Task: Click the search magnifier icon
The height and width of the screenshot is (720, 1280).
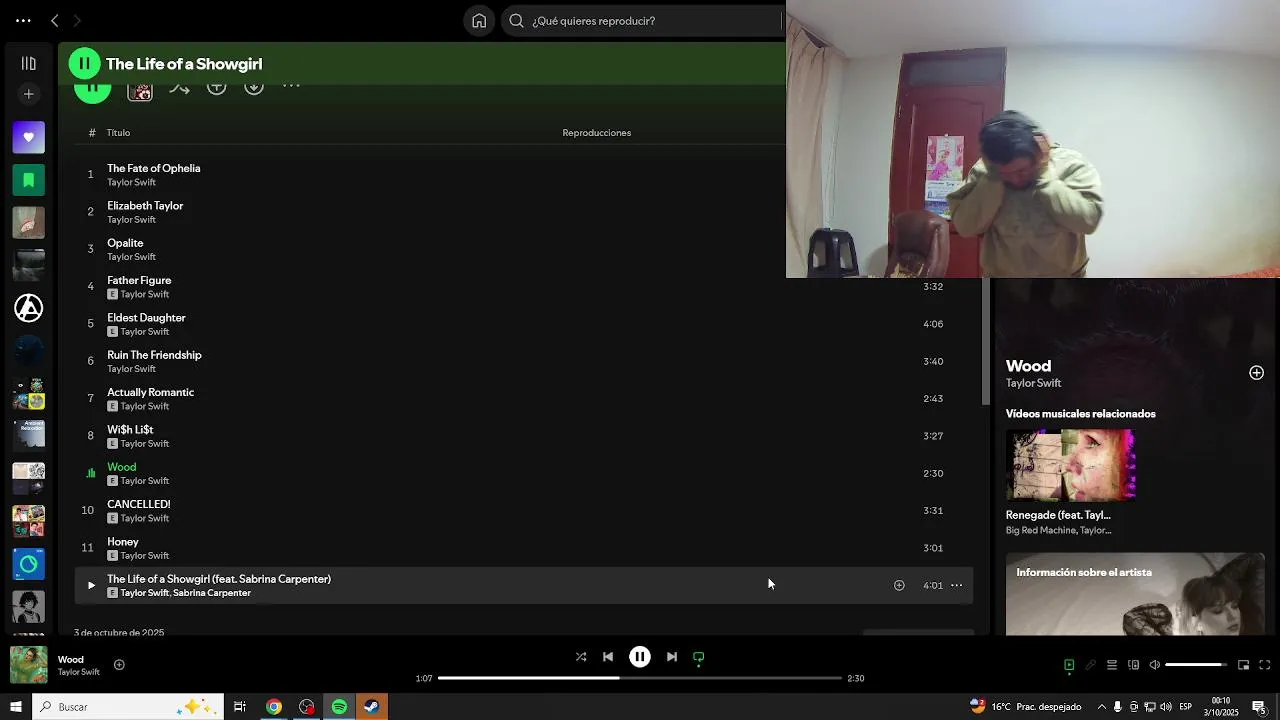Action: (x=516, y=21)
